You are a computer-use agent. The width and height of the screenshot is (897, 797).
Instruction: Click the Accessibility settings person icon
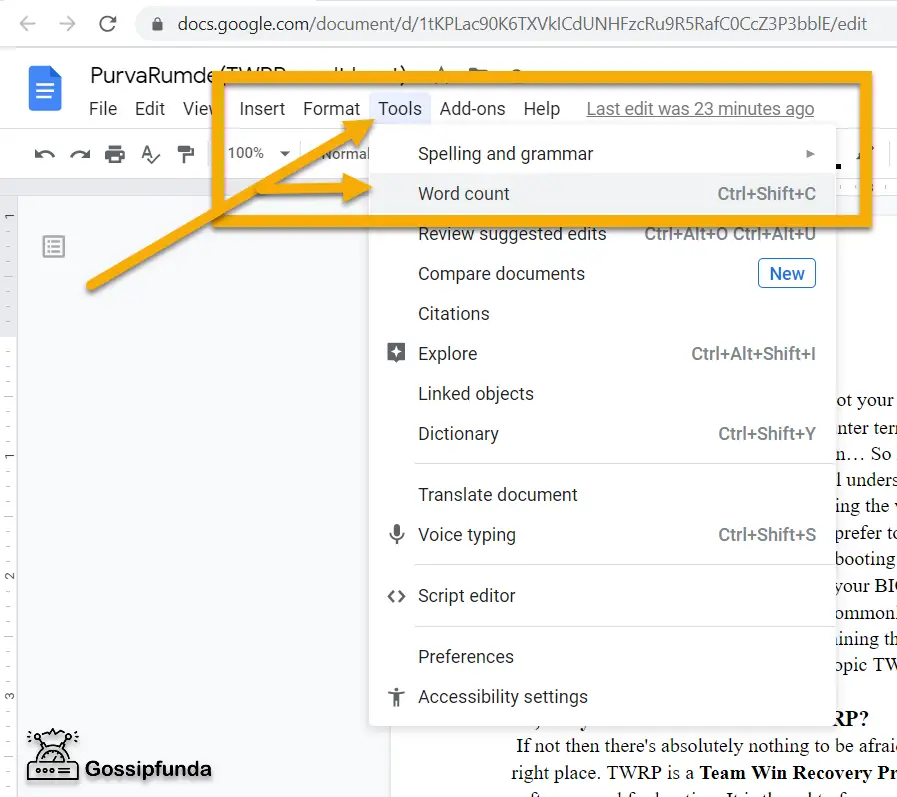(x=396, y=697)
